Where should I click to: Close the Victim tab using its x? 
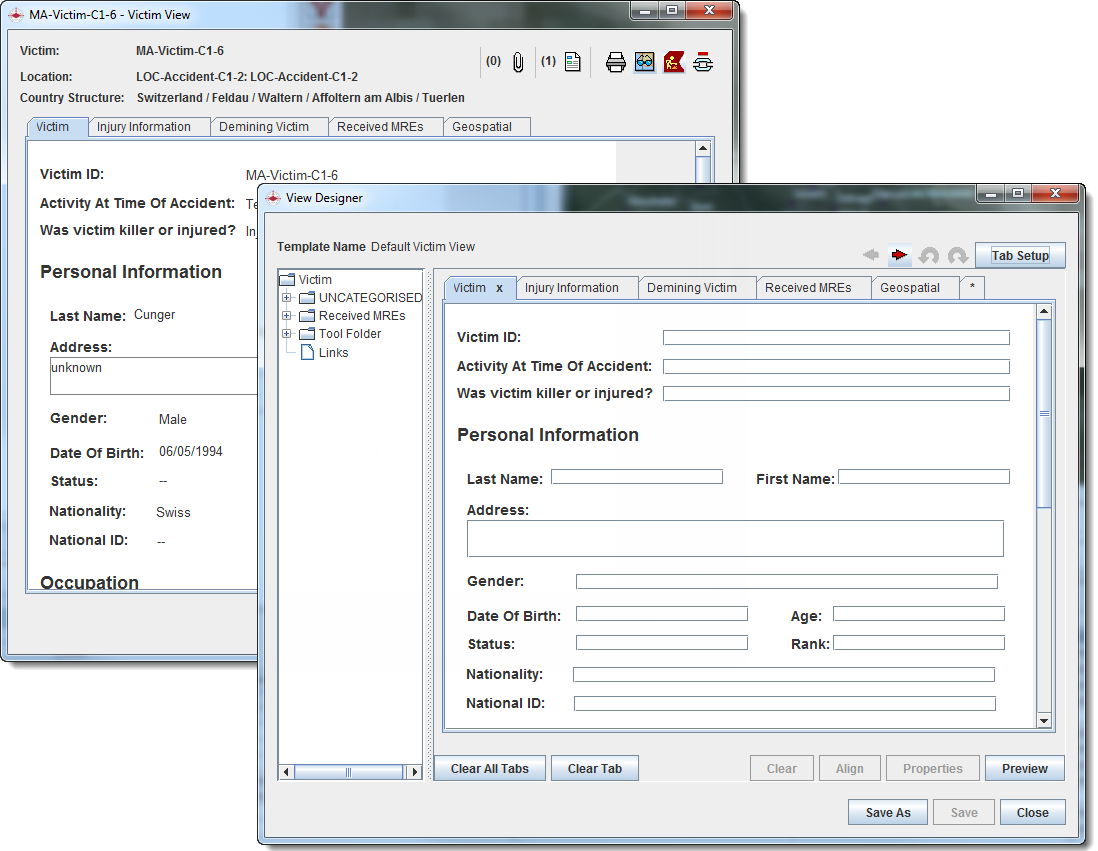click(x=499, y=288)
